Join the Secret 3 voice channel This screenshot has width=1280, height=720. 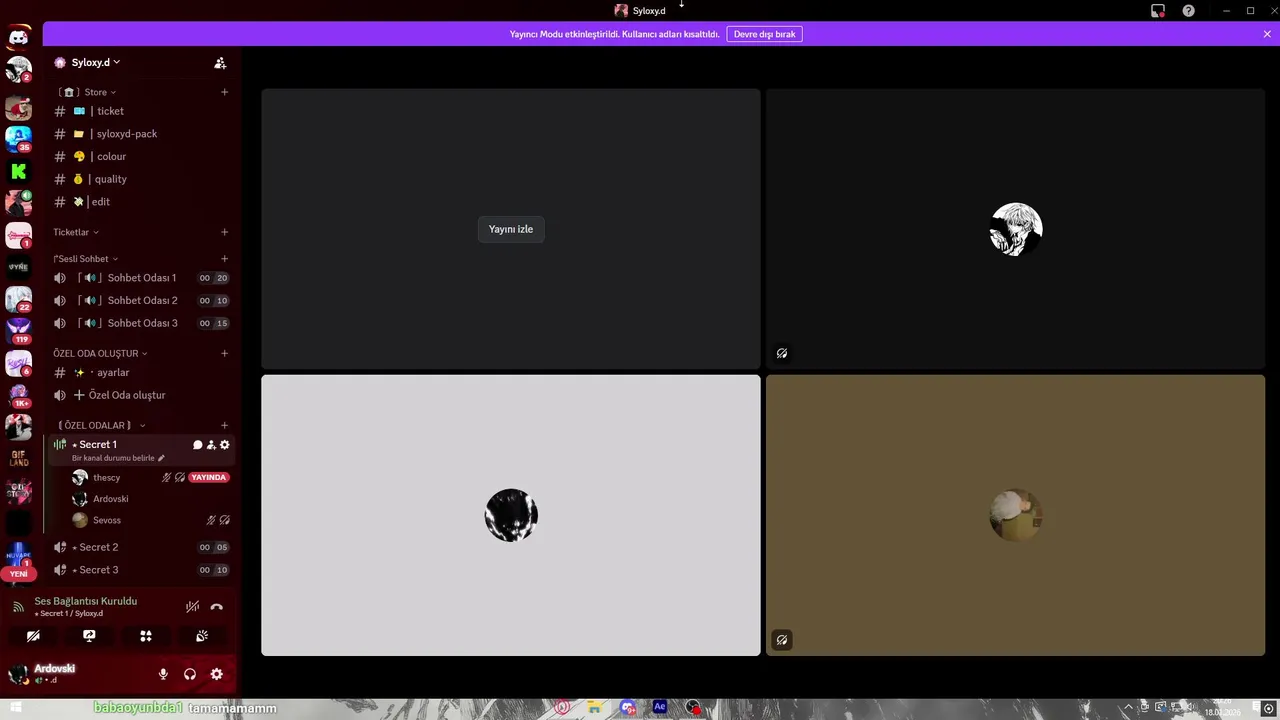tap(141, 570)
